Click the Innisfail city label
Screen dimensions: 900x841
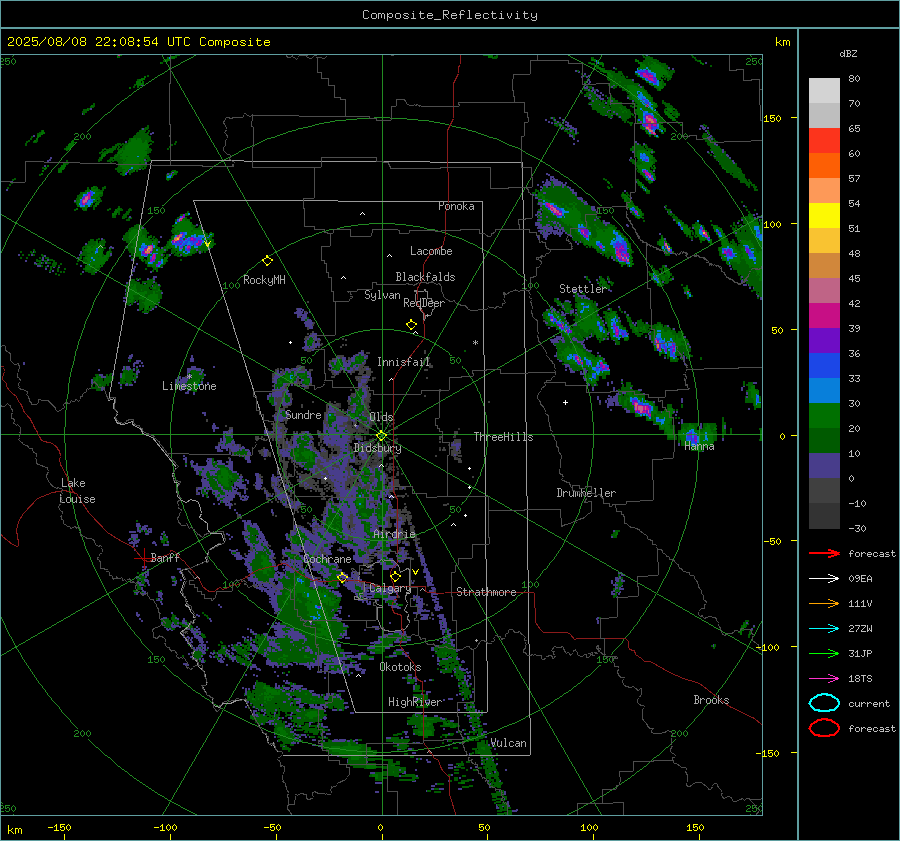tap(404, 362)
